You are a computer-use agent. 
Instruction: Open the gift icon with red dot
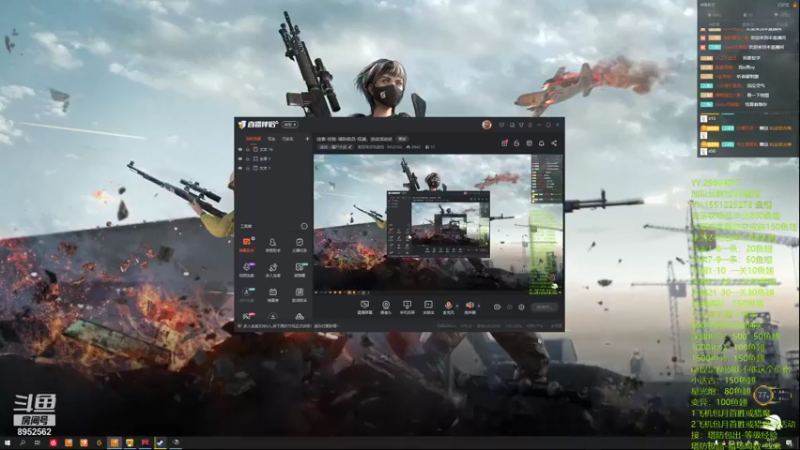[505, 143]
